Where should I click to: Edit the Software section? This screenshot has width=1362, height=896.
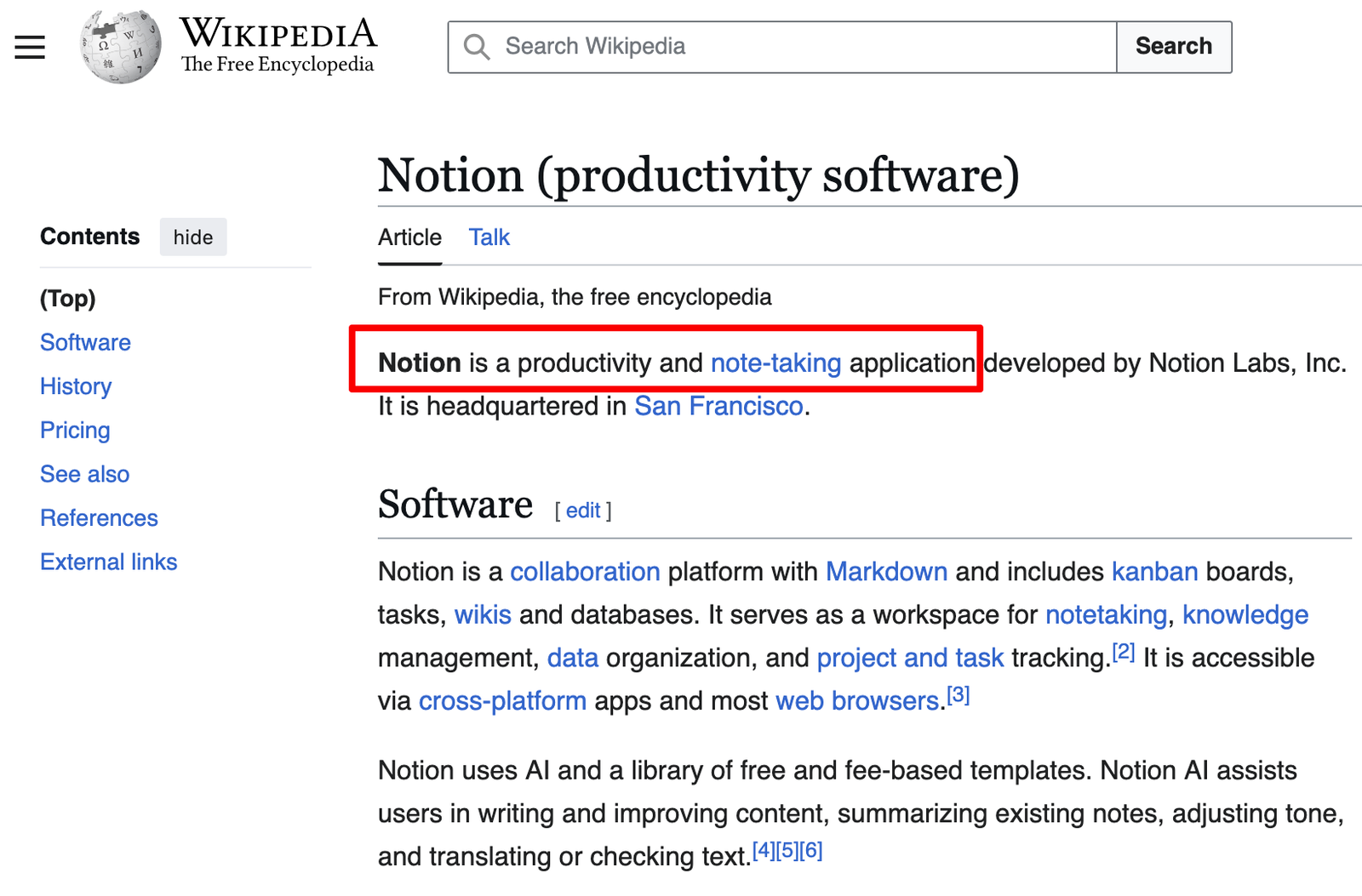point(583,511)
